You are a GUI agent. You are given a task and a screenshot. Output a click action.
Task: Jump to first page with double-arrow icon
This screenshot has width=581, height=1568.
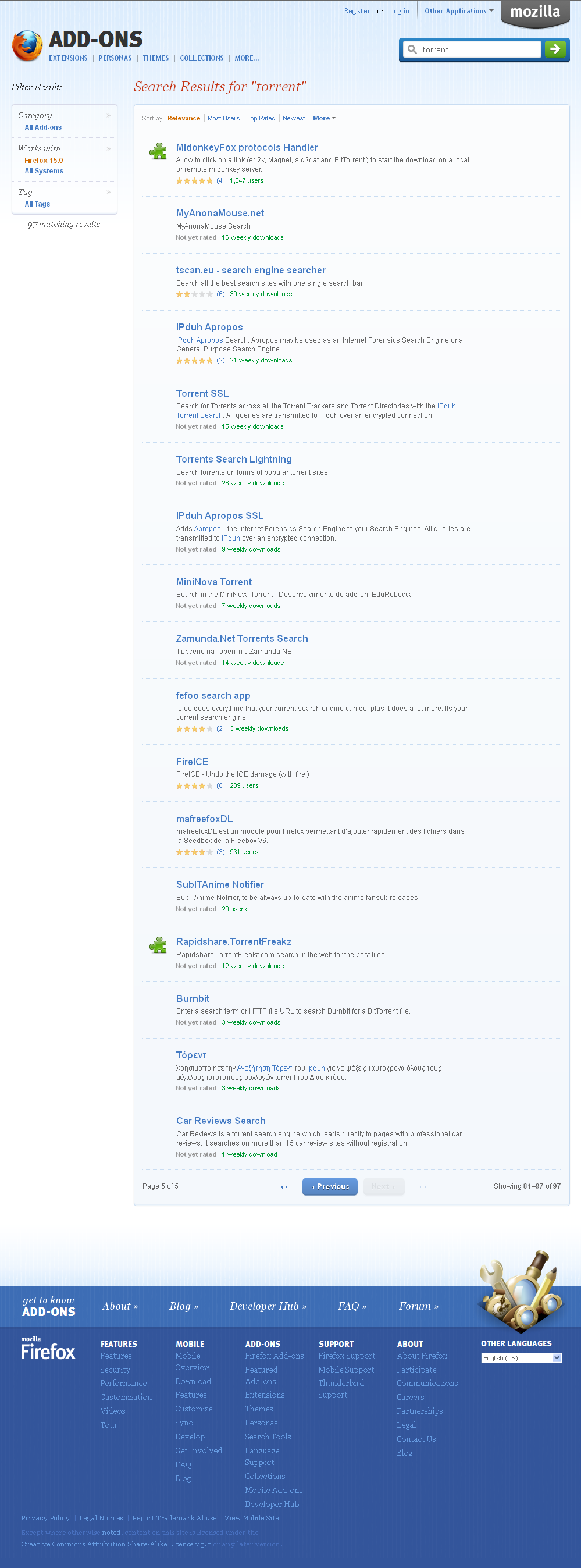click(283, 1187)
